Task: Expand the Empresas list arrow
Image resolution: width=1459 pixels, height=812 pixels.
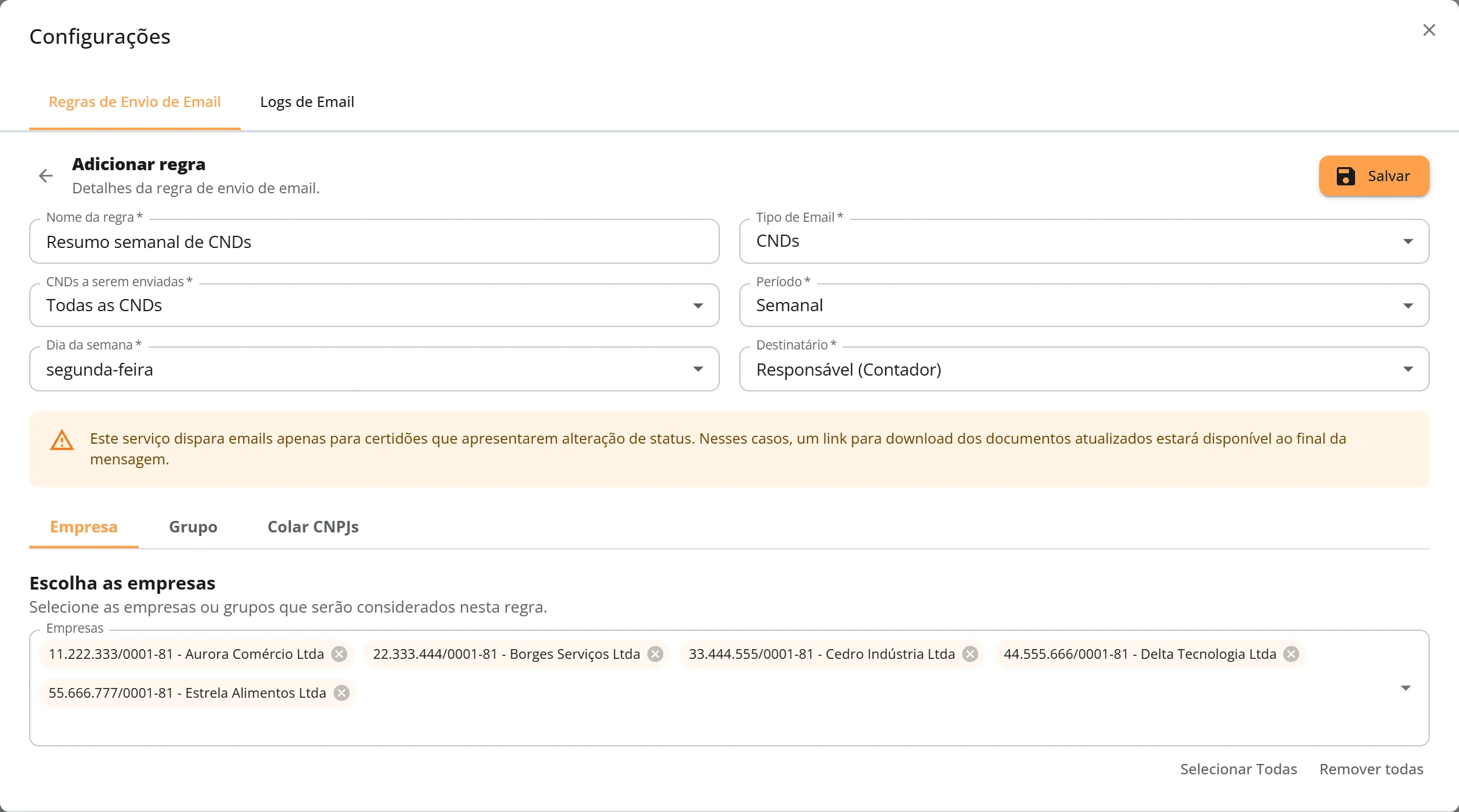Action: tap(1406, 688)
